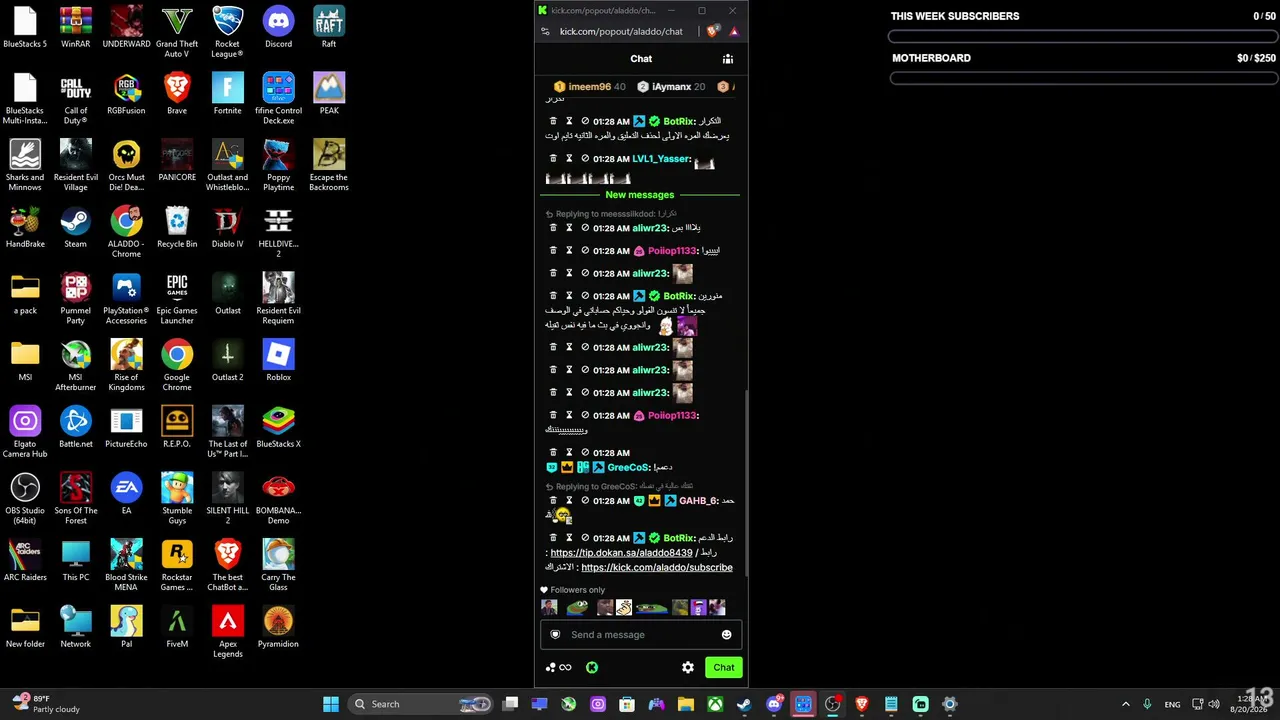Open the emoji picker in message box
The width and height of the screenshot is (1280, 720).
726,635
